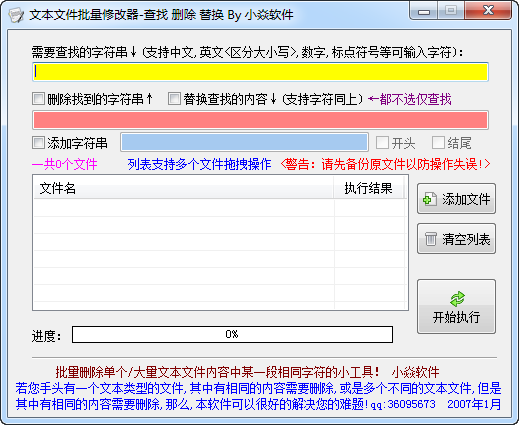Select the 执行结果 column header
Screen dimensions: 519x425
[369, 188]
